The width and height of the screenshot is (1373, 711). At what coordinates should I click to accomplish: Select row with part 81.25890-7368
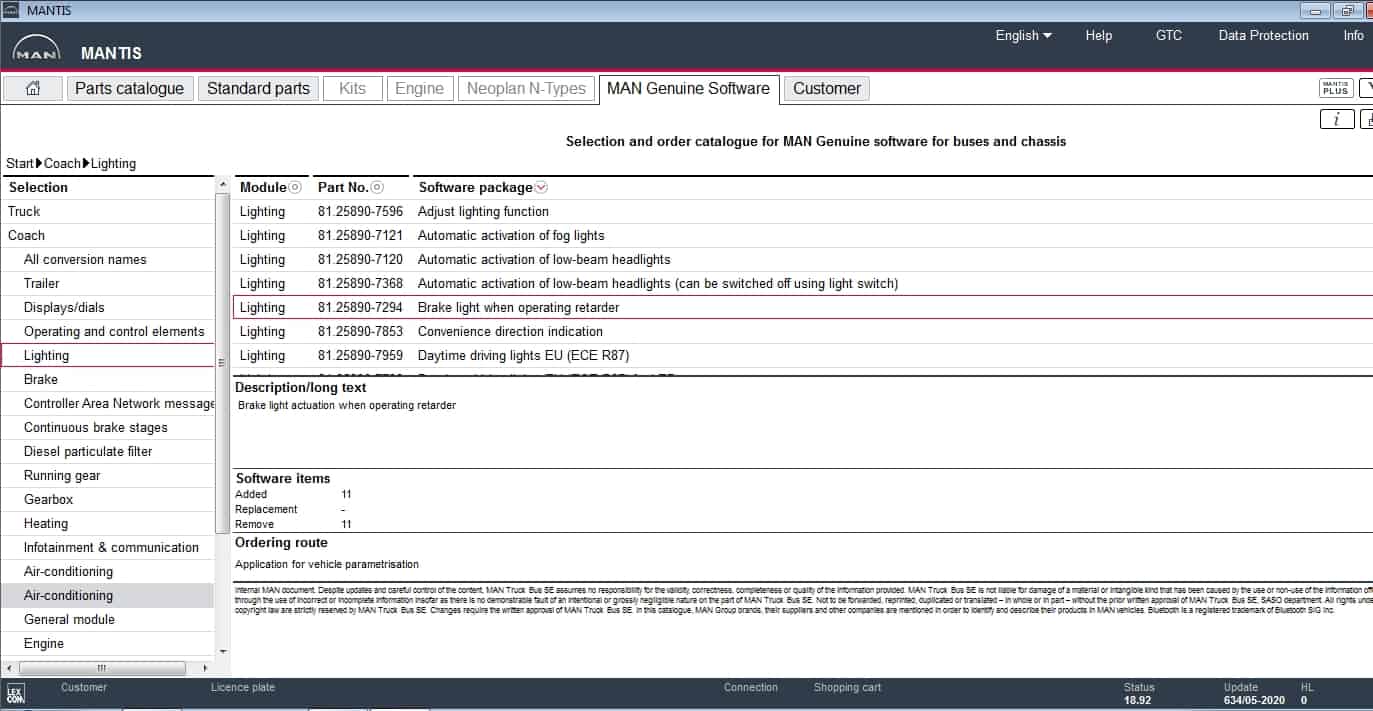click(x=802, y=283)
